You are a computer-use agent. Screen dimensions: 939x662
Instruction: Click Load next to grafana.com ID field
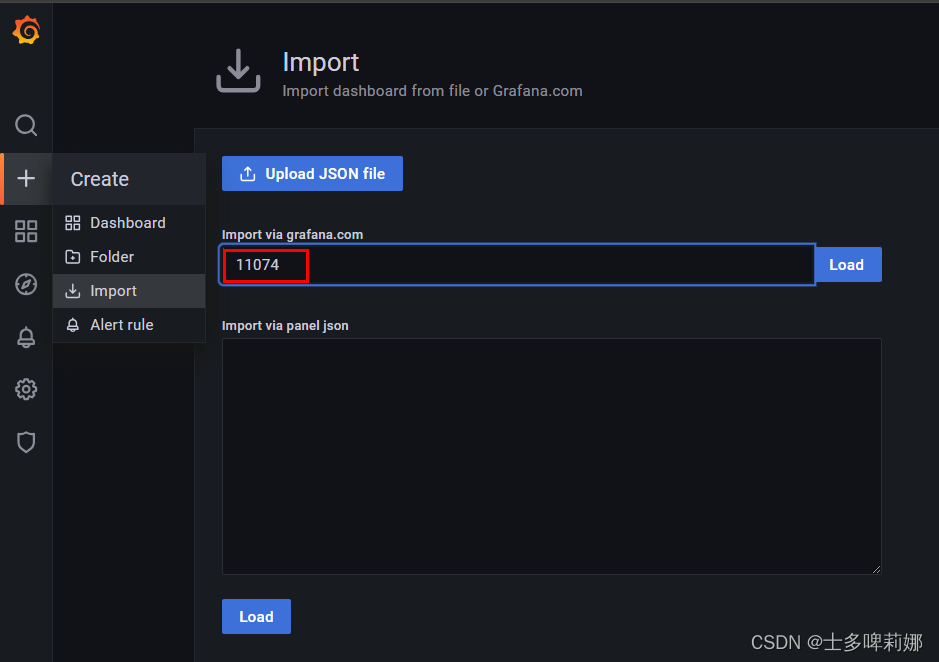pyautogui.click(x=848, y=265)
